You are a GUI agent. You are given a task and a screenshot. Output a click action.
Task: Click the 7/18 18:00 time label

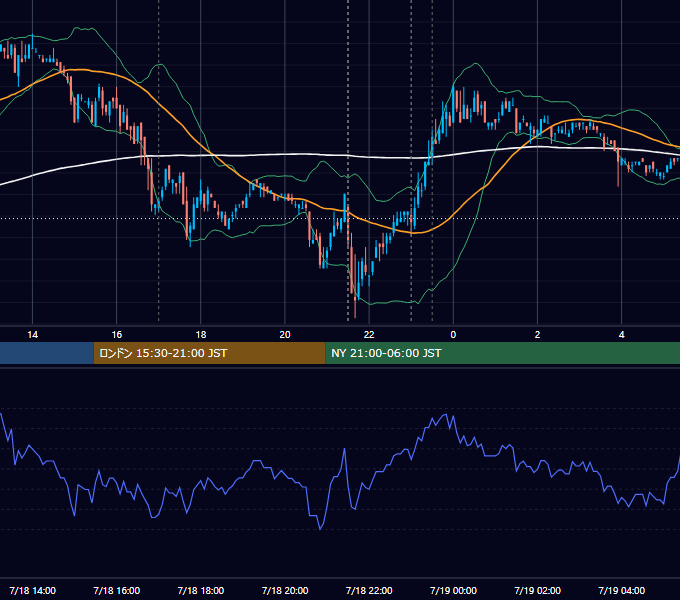201,590
